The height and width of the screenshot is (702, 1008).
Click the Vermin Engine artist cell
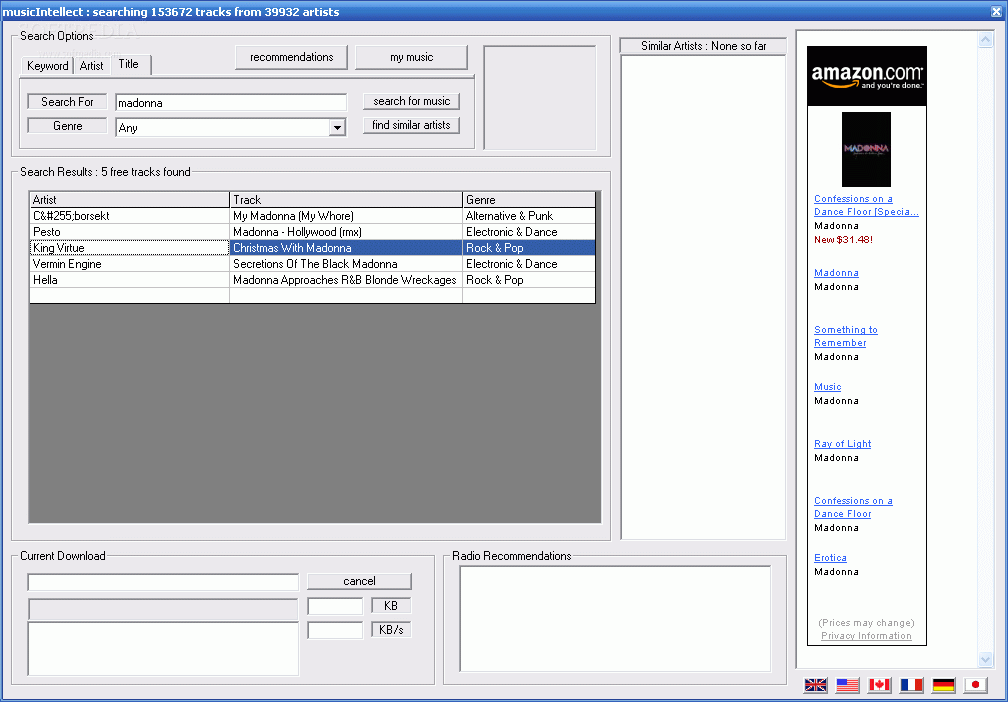click(x=129, y=264)
